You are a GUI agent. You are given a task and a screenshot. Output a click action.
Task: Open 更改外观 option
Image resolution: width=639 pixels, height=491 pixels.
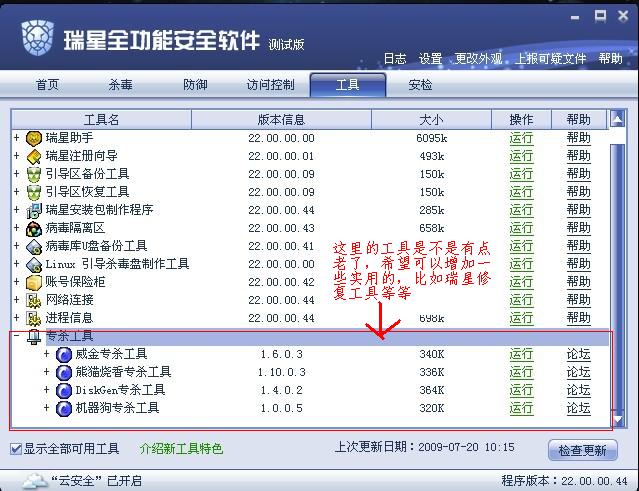[478, 59]
